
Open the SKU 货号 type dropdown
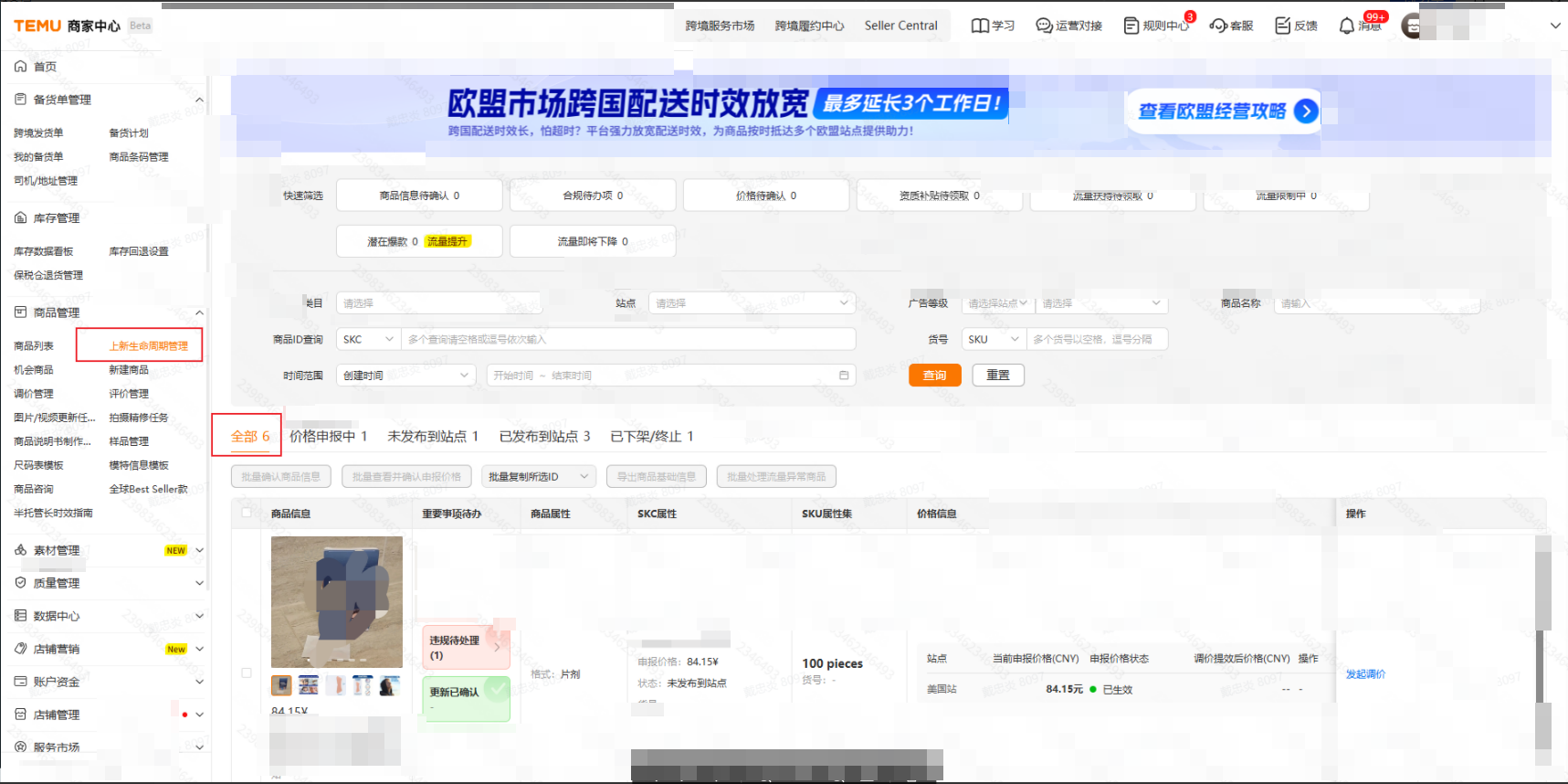coord(994,339)
